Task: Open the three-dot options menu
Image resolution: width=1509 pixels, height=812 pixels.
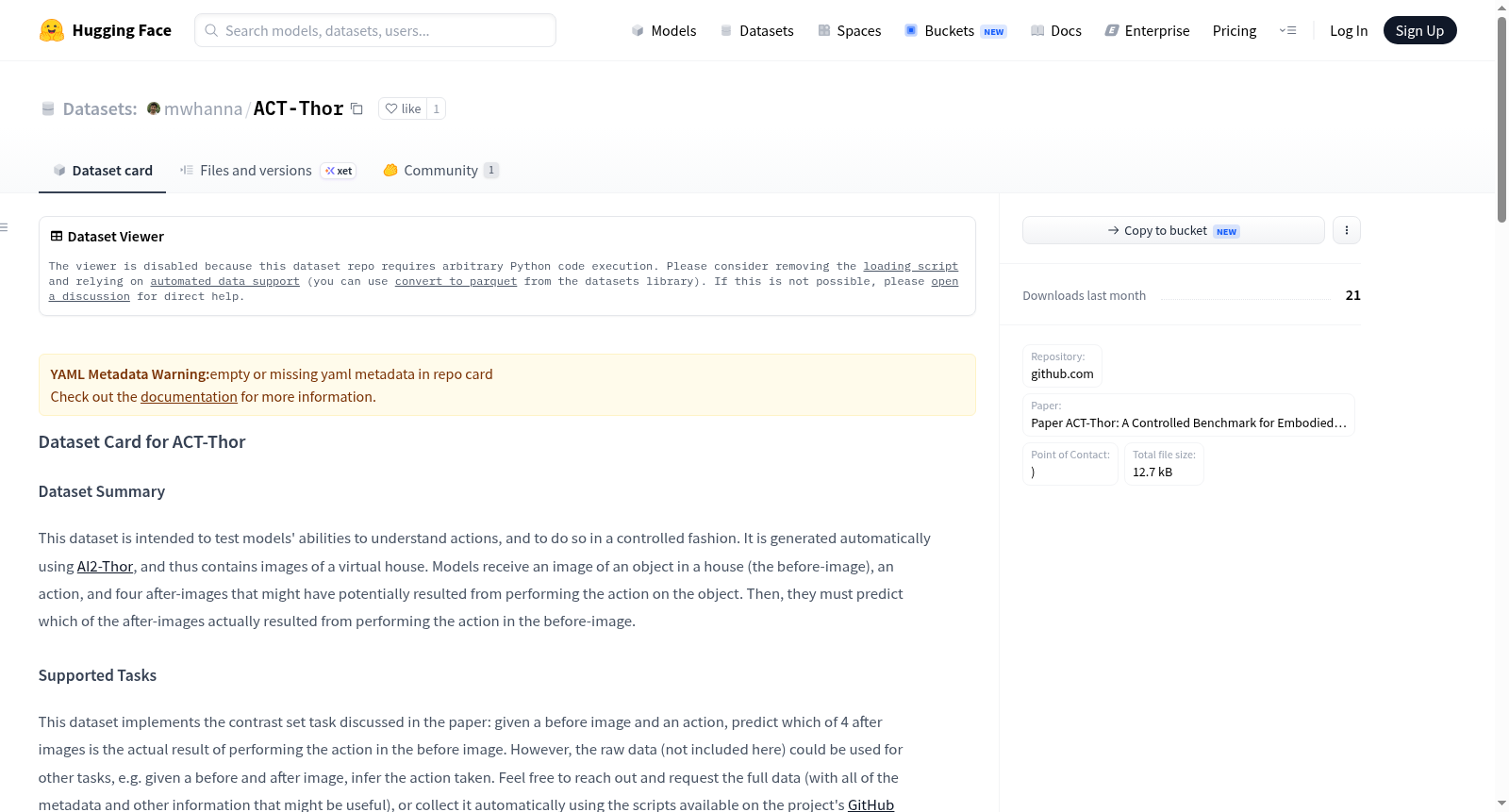Action: coord(1347,230)
